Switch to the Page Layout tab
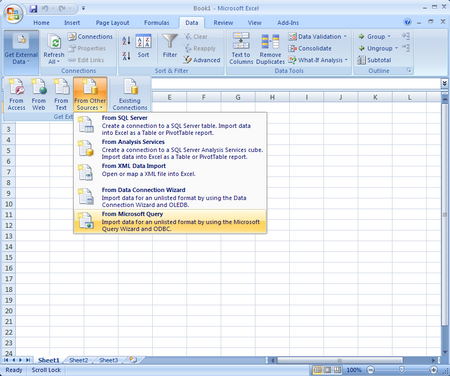450x376 pixels. [112, 23]
